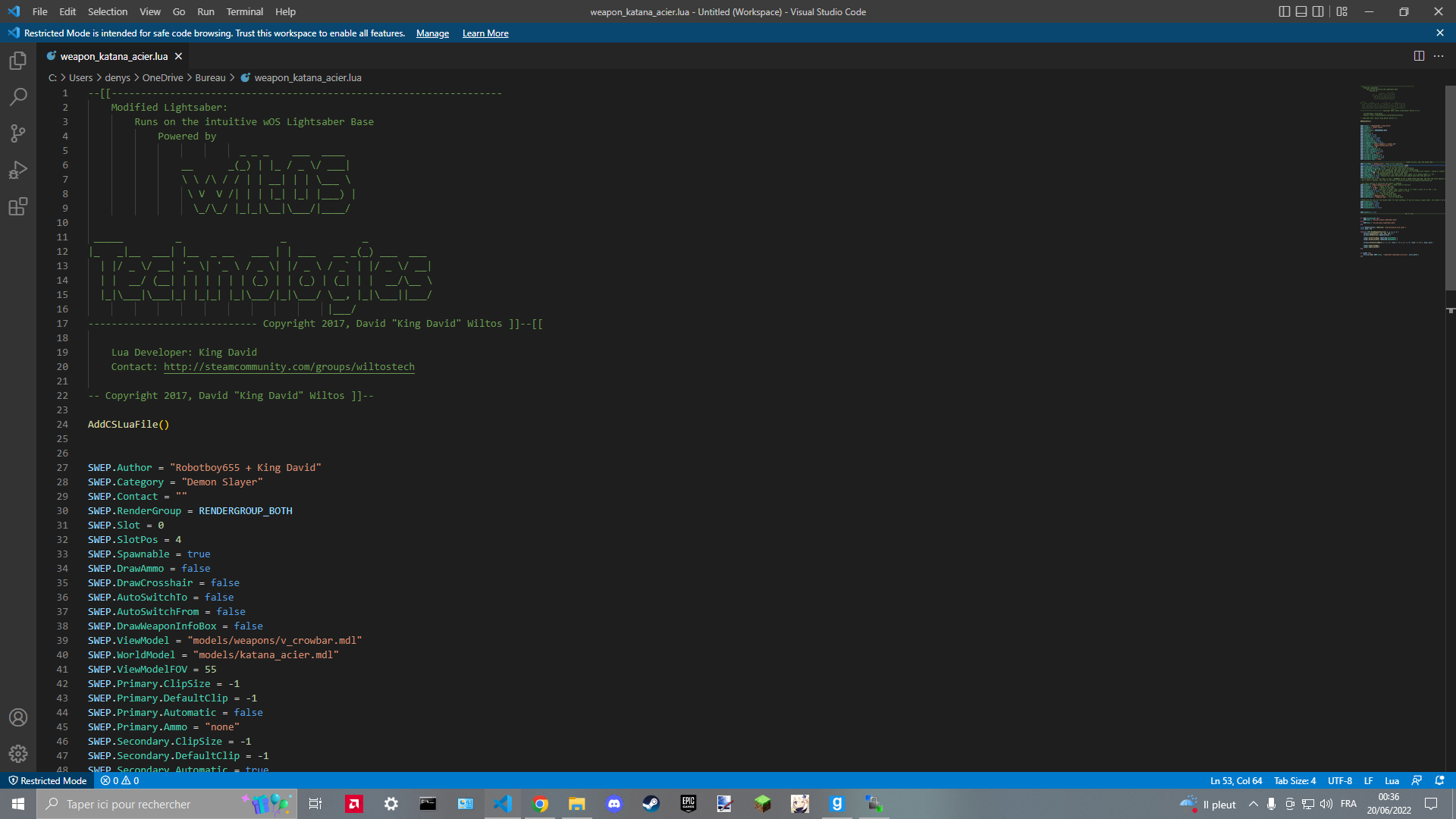This screenshot has height=819, width=1456.
Task: Toggle the secondary side bar
Action: pos(1318,11)
